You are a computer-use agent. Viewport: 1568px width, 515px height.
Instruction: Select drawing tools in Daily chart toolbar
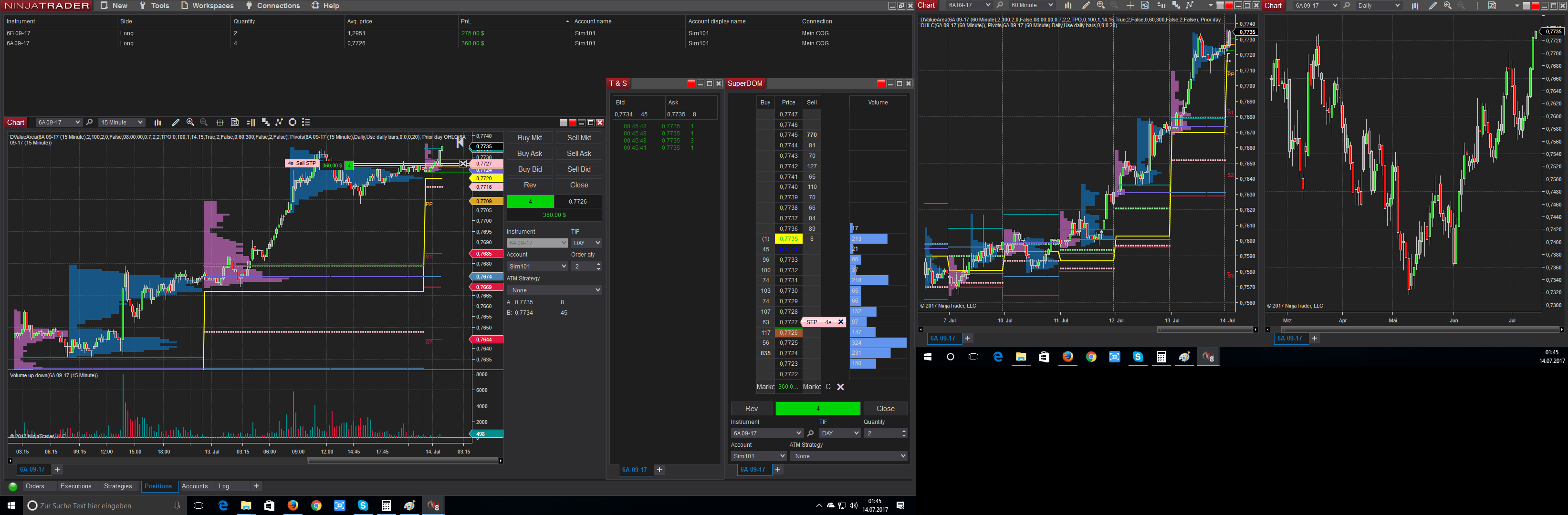(1433, 5)
